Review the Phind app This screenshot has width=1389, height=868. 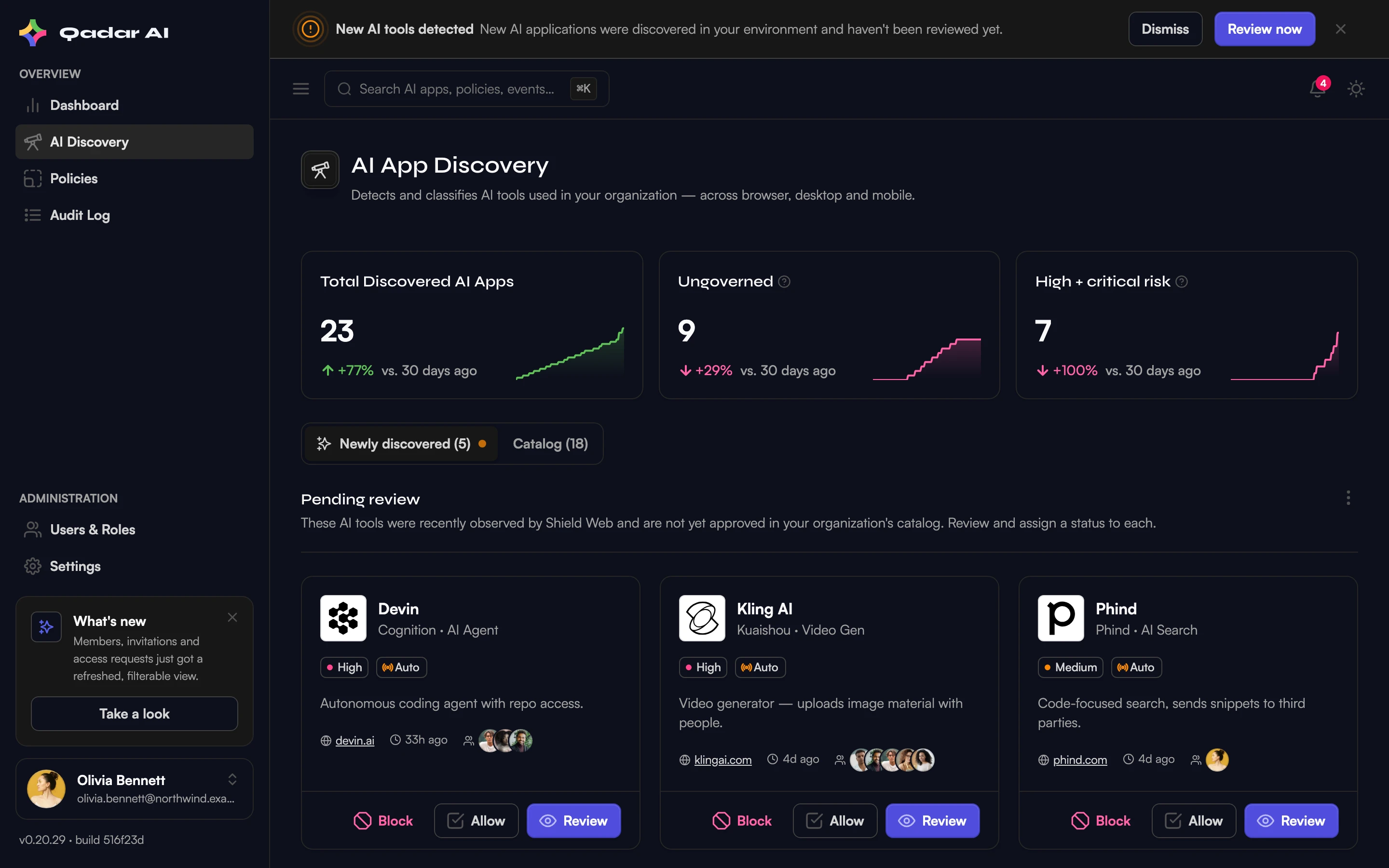coord(1291,821)
